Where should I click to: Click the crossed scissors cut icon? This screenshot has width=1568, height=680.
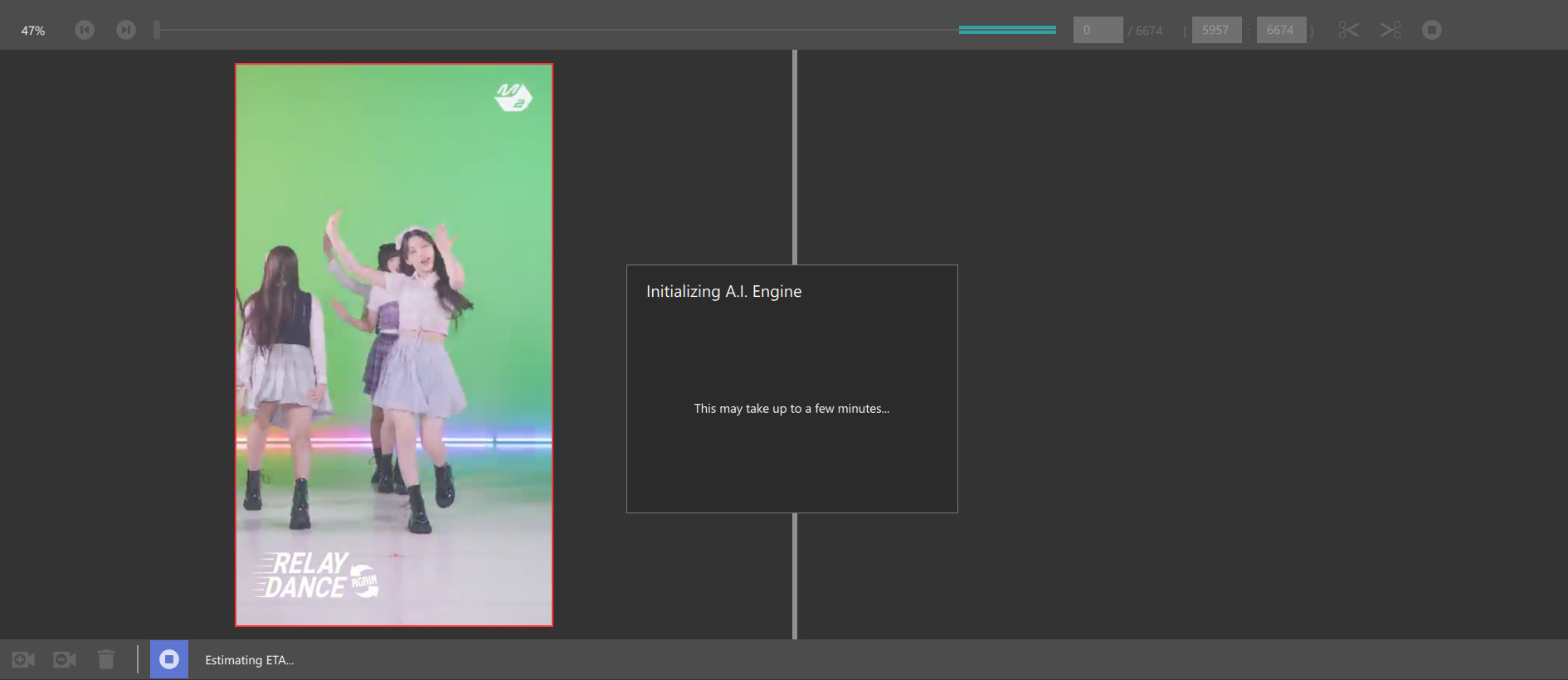(x=1390, y=30)
